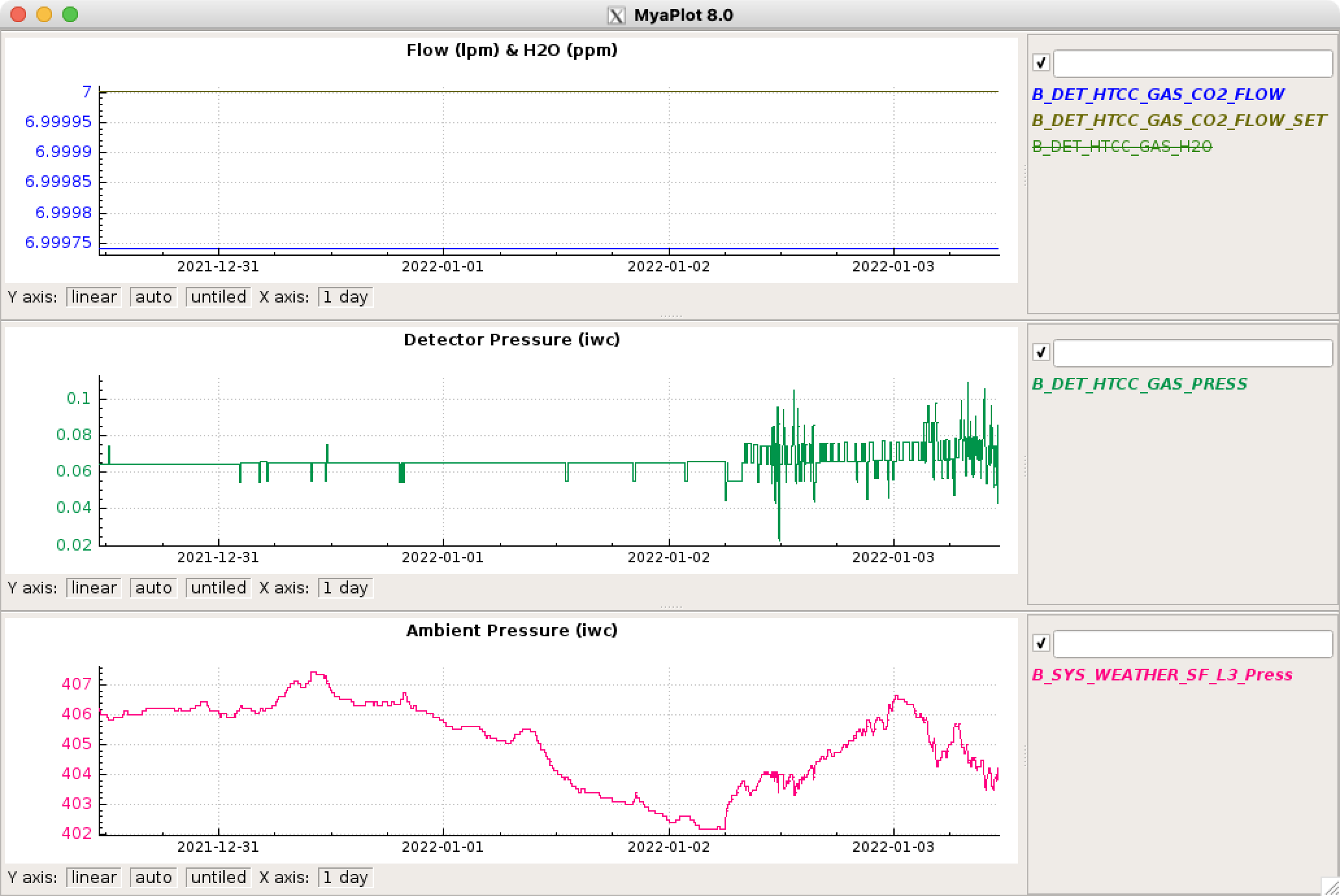Toggle the struck-through B_DET_HTCC_GAS_H2O entry
The image size is (1340, 896).
(1122, 147)
